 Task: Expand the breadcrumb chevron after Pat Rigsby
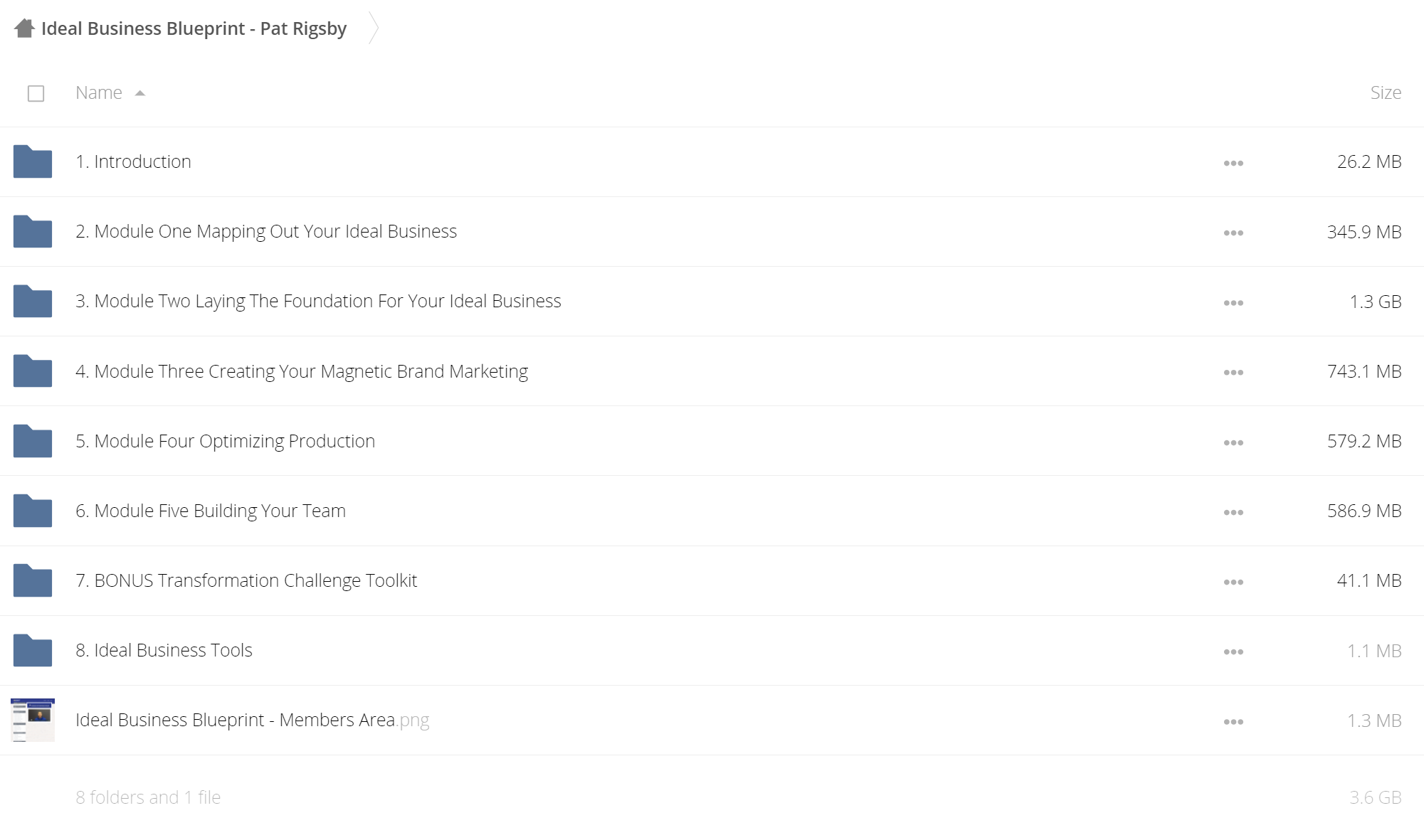point(374,28)
